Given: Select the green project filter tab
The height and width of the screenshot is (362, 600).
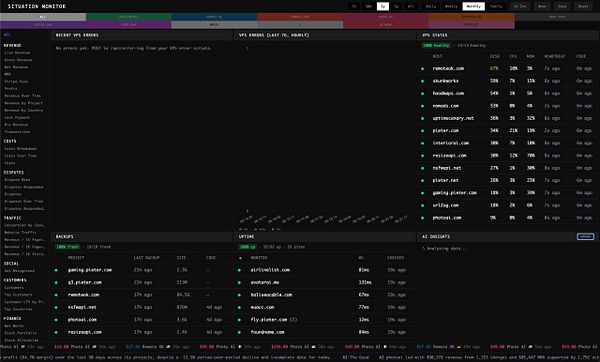Looking at the screenshot, I should (x=129, y=17).
